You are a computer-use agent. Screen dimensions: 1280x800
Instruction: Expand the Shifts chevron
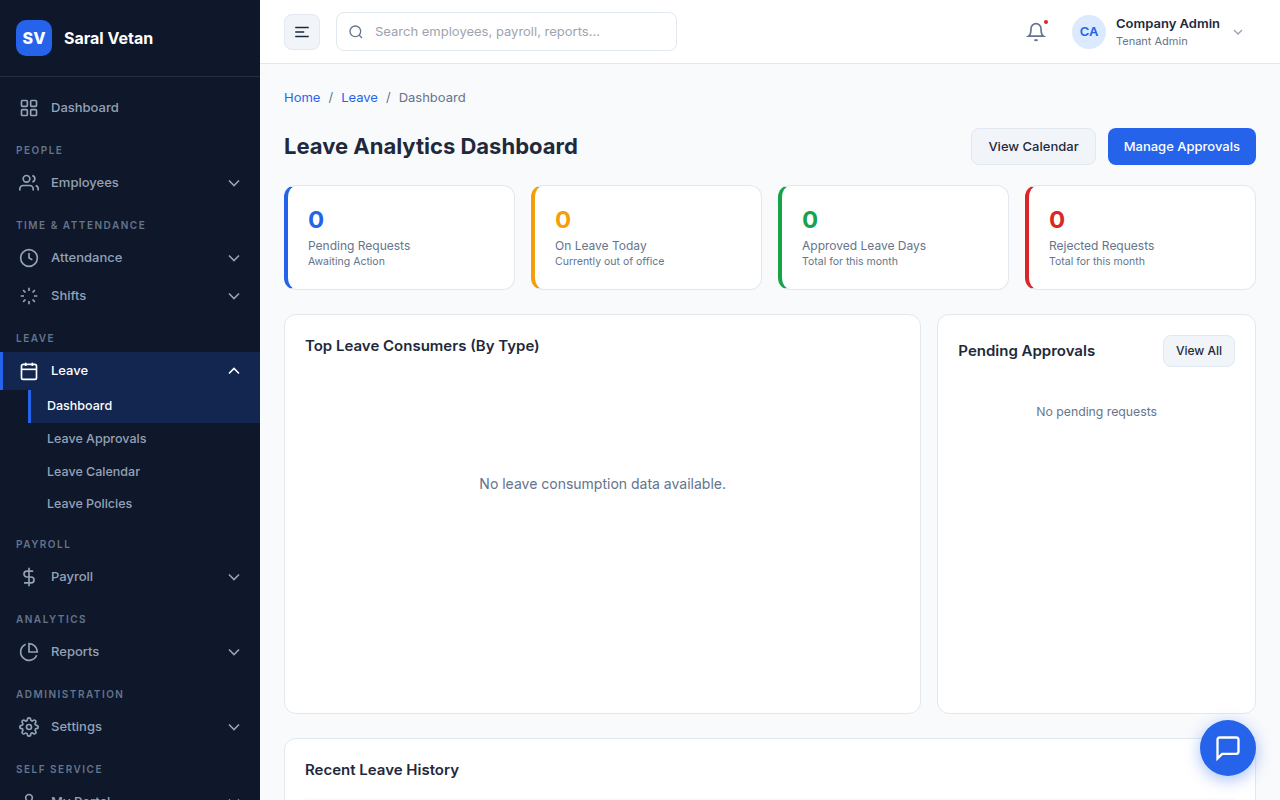click(x=234, y=296)
